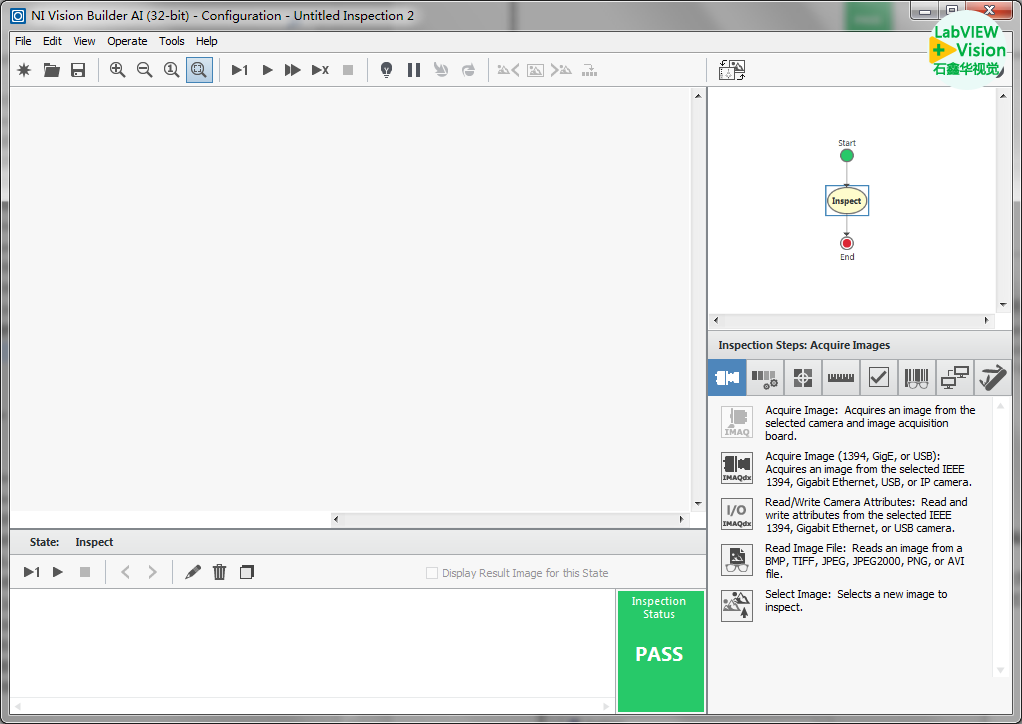The height and width of the screenshot is (724, 1022).
Task: Save the inspection using the floppy disk icon
Action: point(78,70)
